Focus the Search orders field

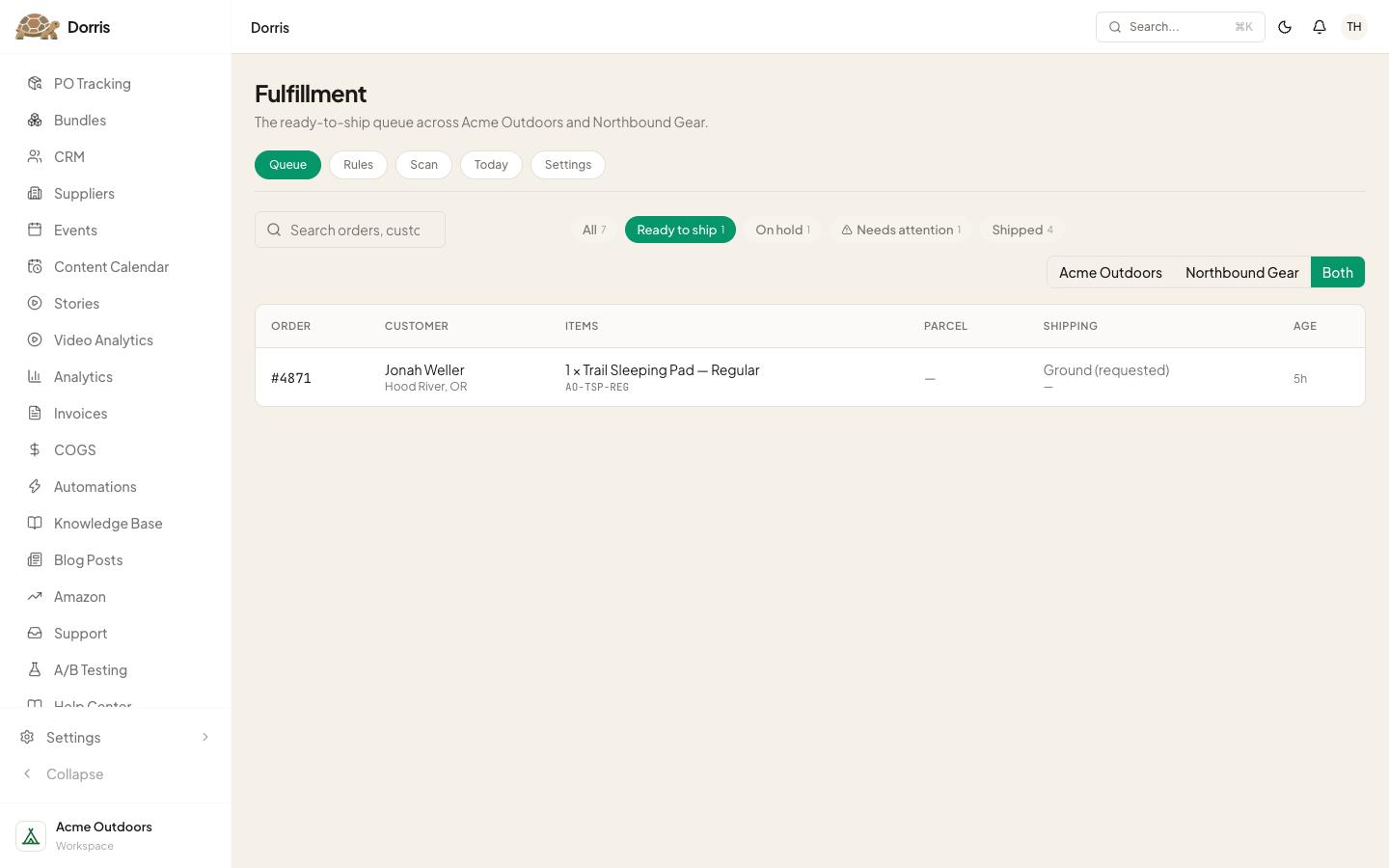pyautogui.click(x=350, y=230)
